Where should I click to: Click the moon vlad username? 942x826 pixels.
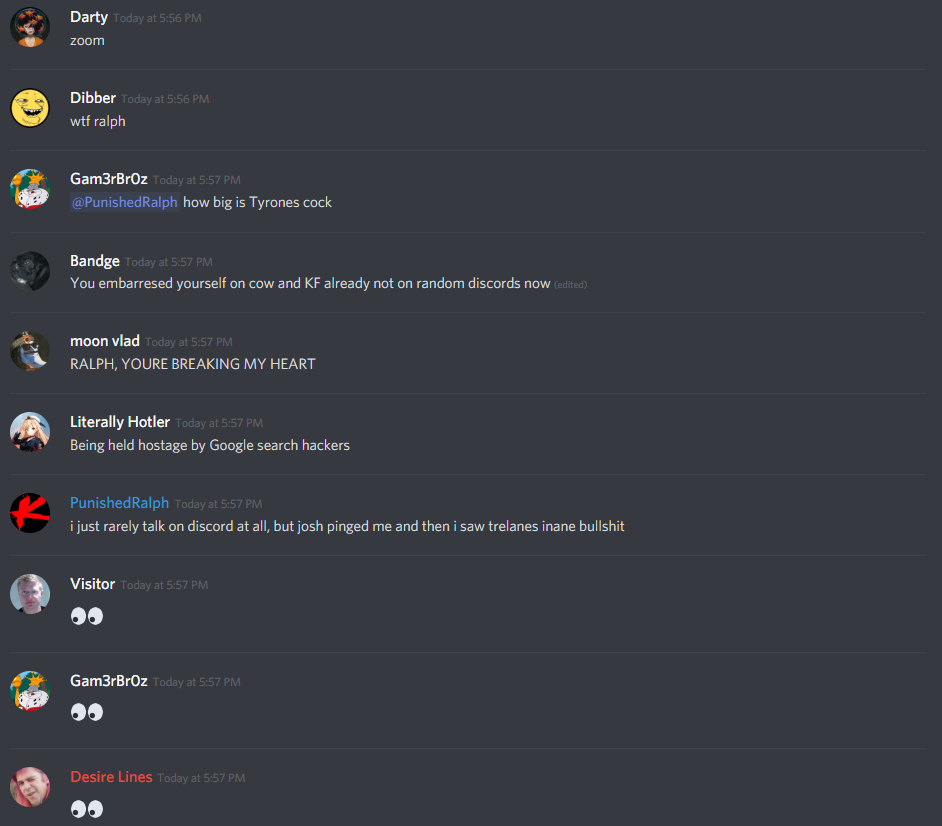pos(105,341)
